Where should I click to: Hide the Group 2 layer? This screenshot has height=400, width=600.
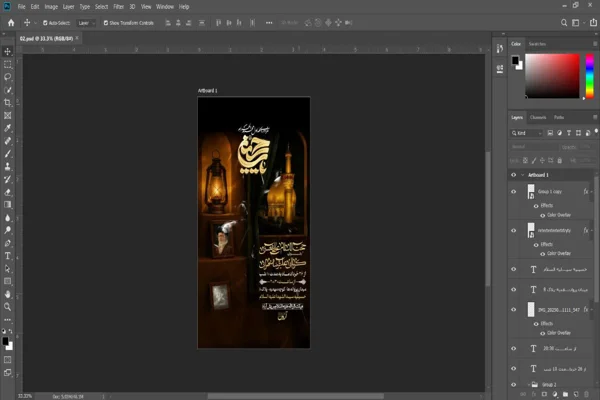[514, 384]
